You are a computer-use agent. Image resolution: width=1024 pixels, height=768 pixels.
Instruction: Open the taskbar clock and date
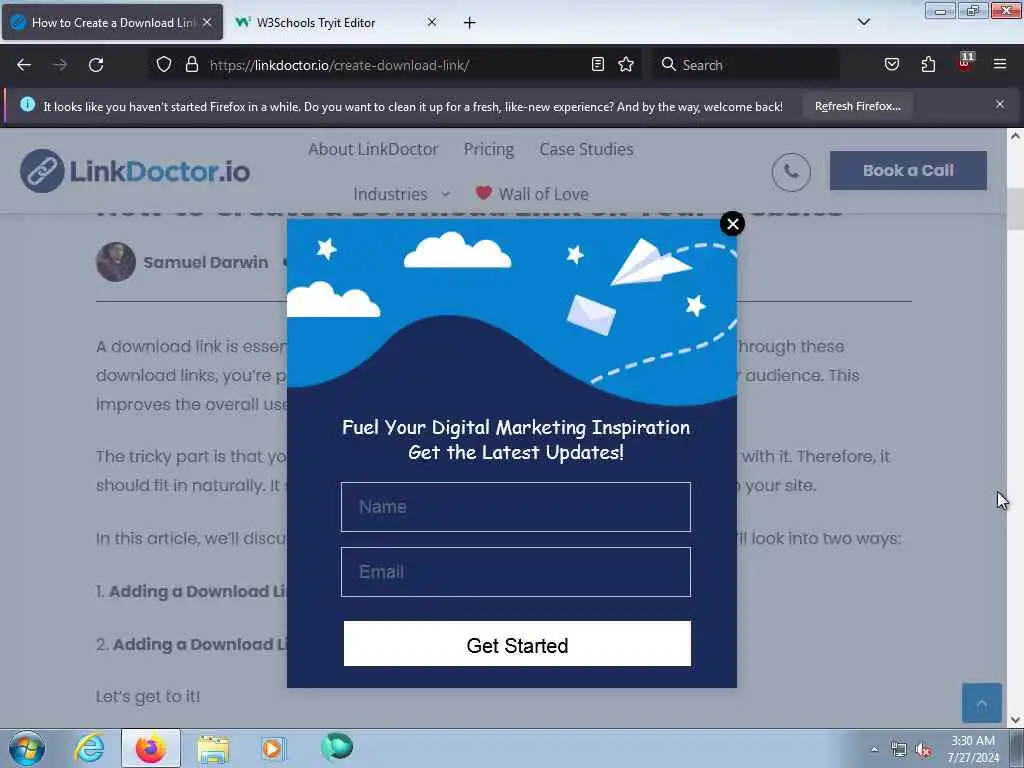tap(973, 749)
